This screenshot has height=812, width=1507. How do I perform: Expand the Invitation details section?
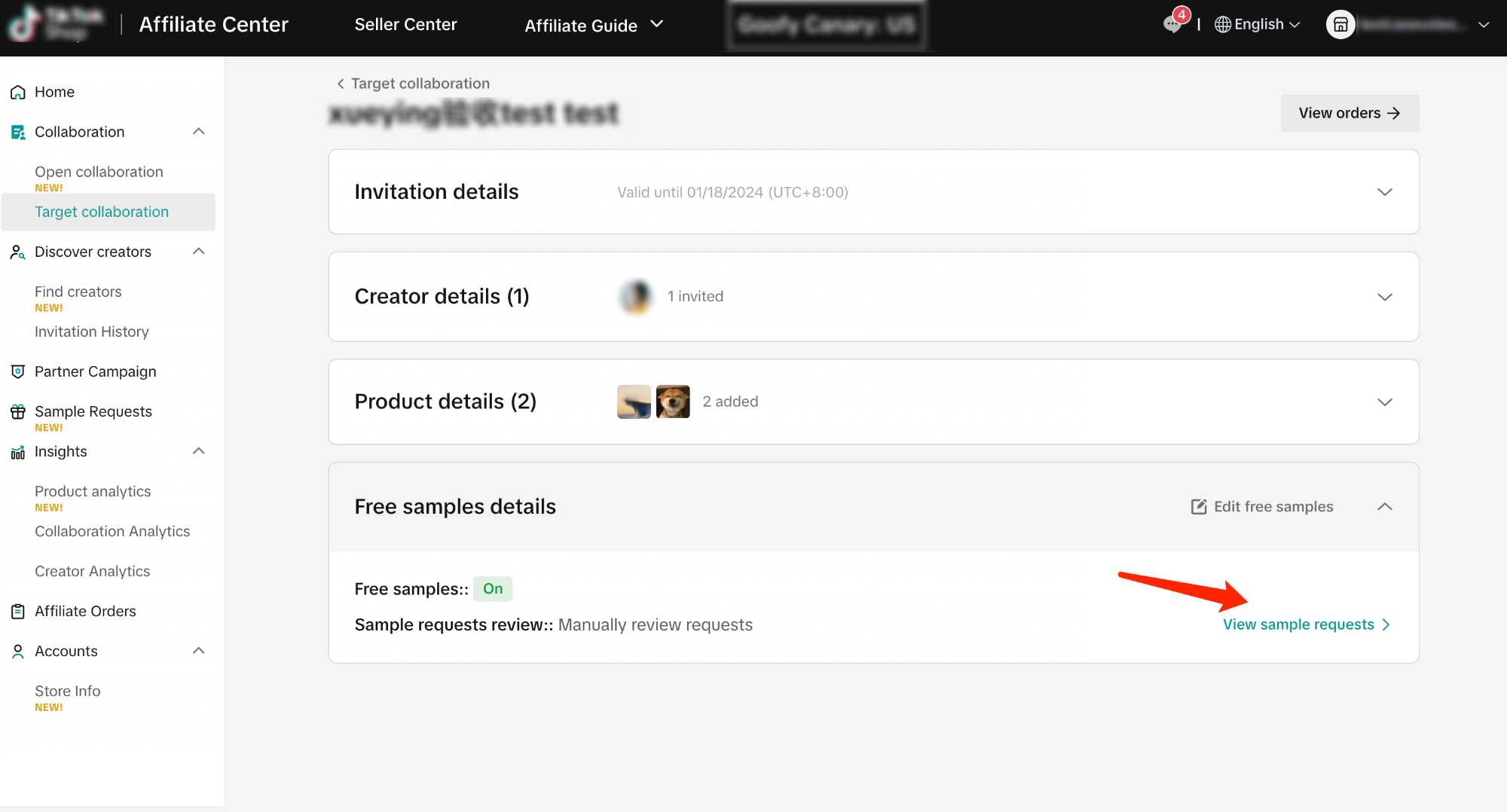point(1384,192)
